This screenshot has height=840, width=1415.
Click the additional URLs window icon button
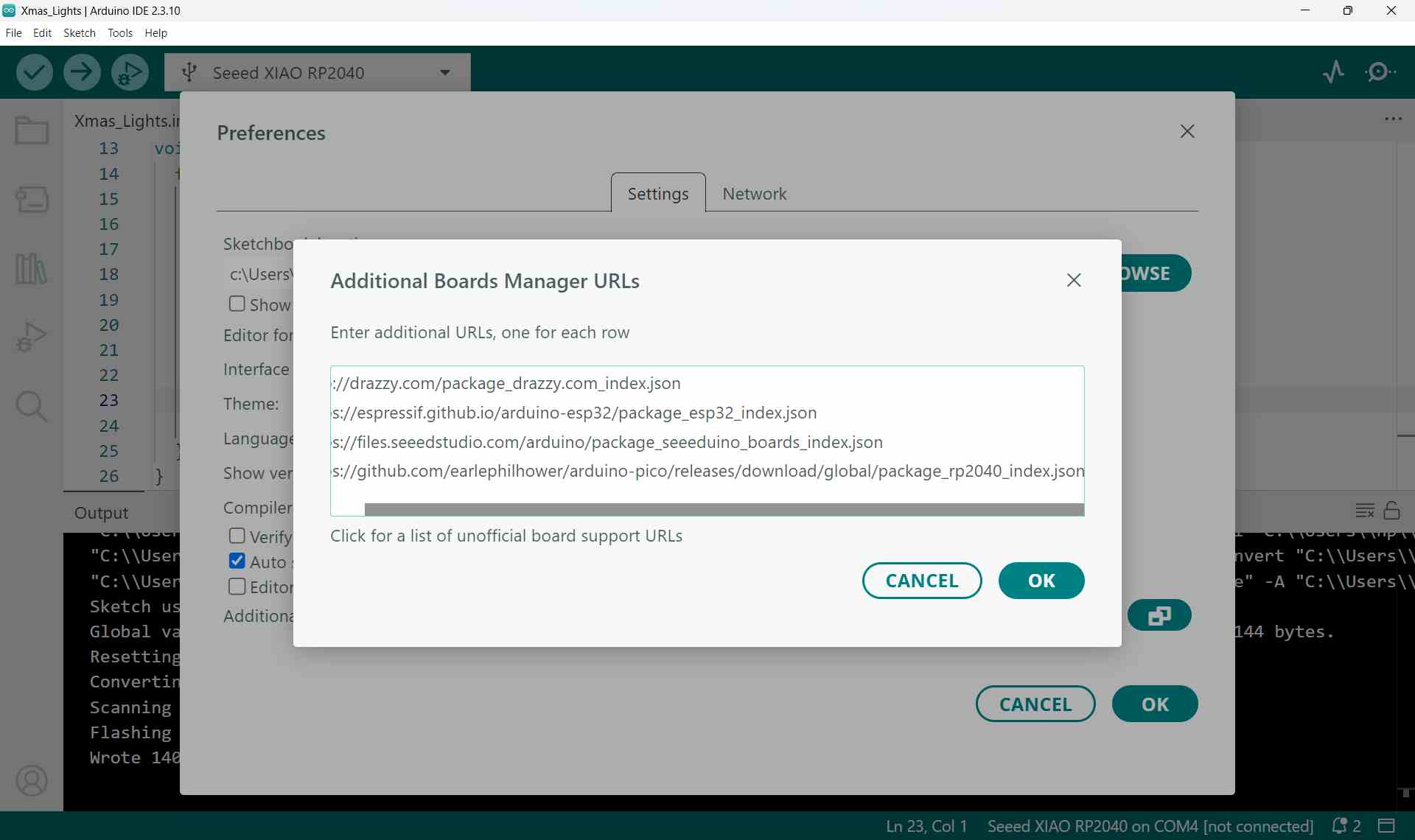coord(1159,615)
